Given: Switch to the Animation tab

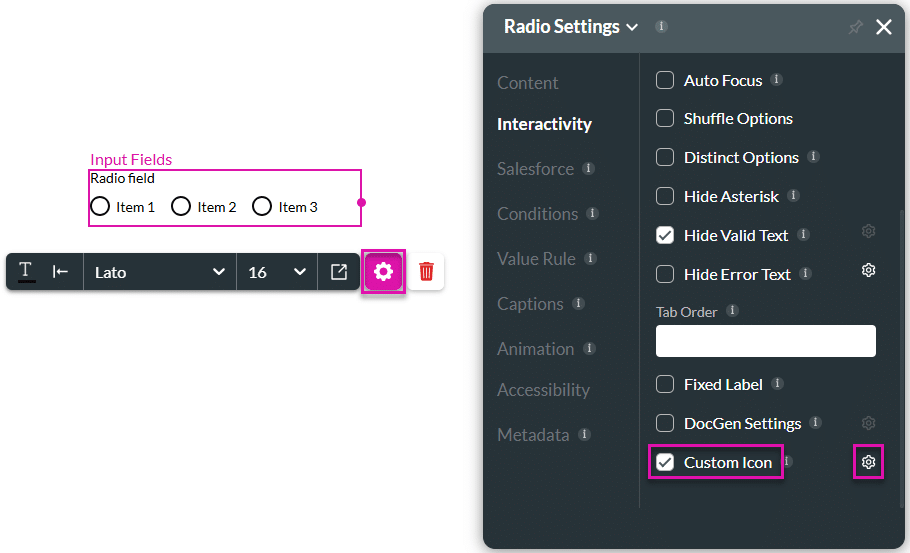Looking at the screenshot, I should point(535,349).
